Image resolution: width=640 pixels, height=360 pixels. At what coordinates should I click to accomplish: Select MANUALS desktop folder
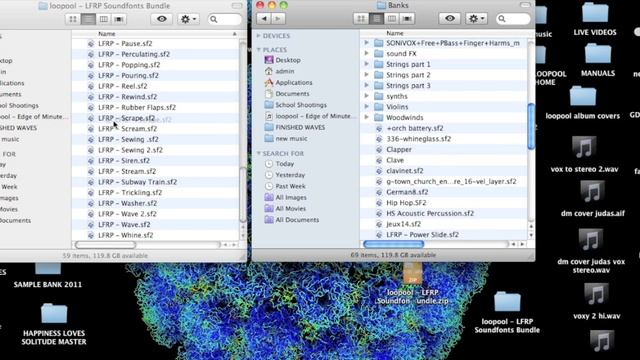click(598, 60)
